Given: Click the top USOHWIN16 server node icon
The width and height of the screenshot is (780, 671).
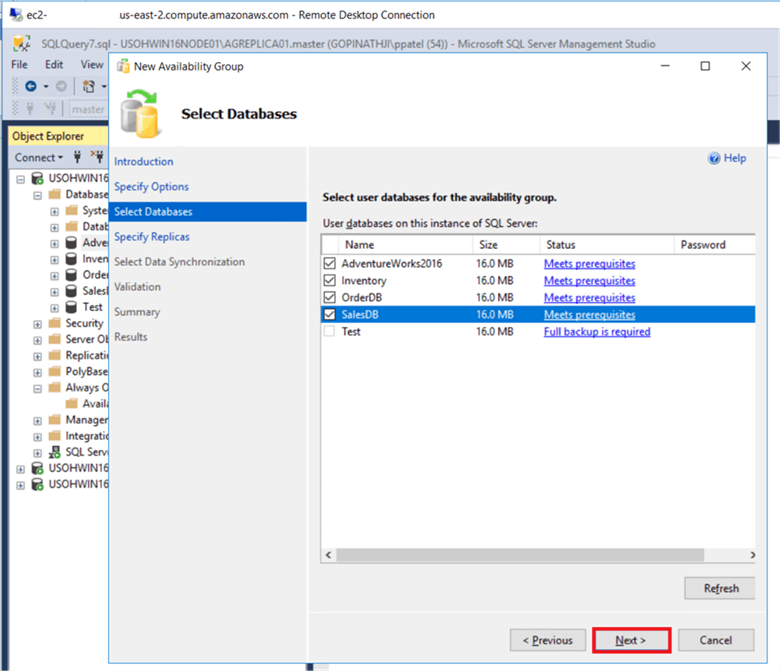Looking at the screenshot, I should point(38,178).
